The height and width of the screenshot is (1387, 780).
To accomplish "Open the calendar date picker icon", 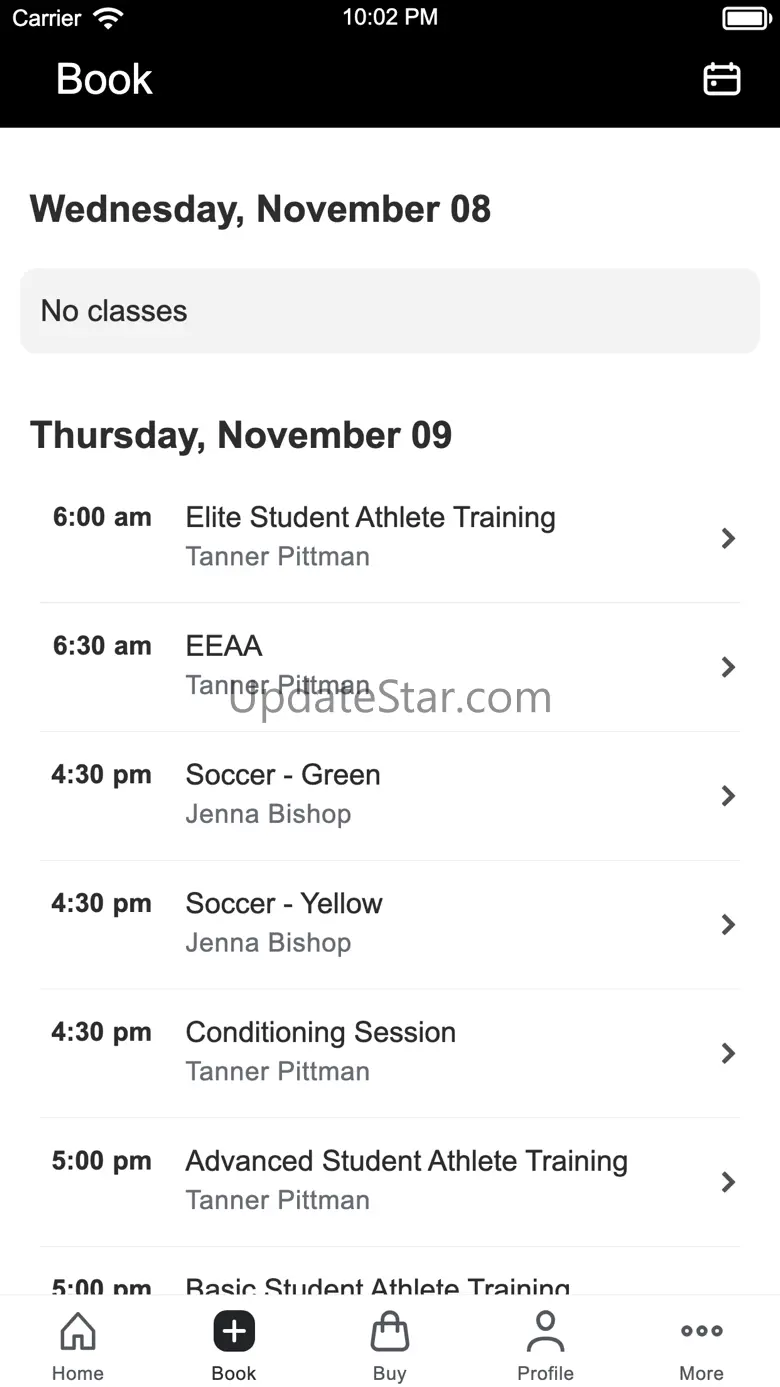I will (x=721, y=79).
